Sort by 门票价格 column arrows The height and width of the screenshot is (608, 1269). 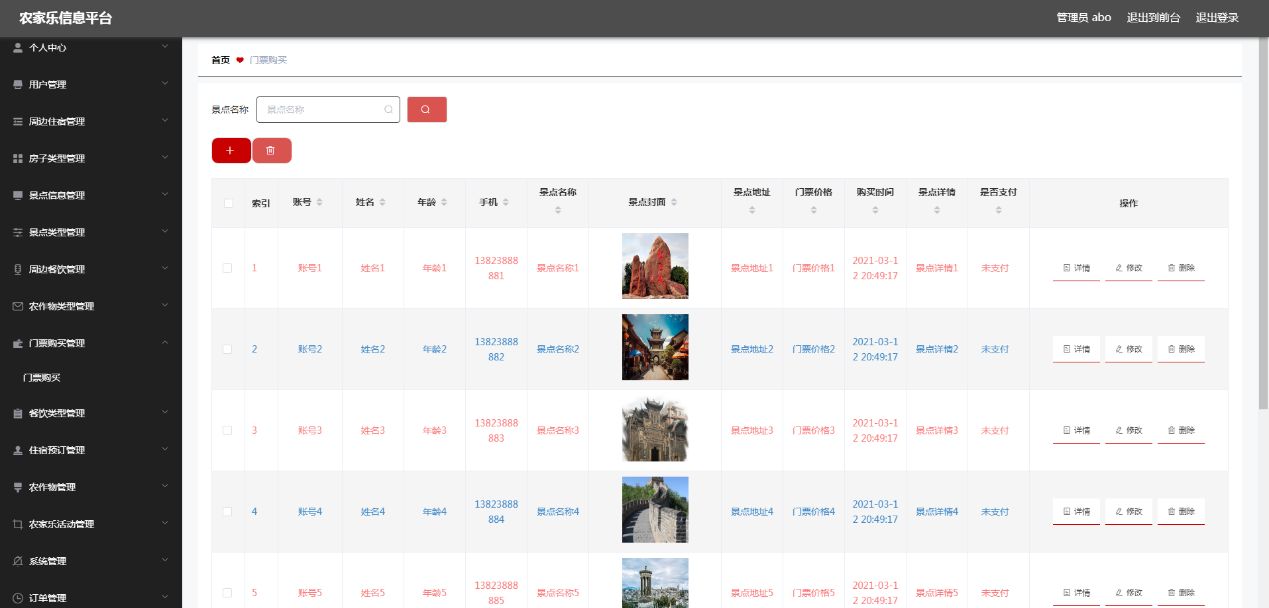(x=814, y=210)
